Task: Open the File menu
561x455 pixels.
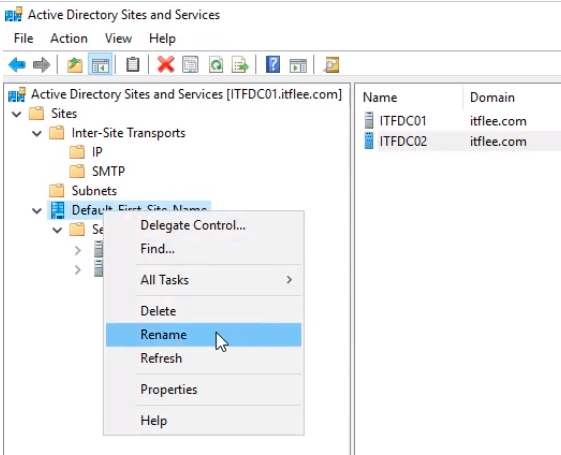Action: tap(23, 38)
